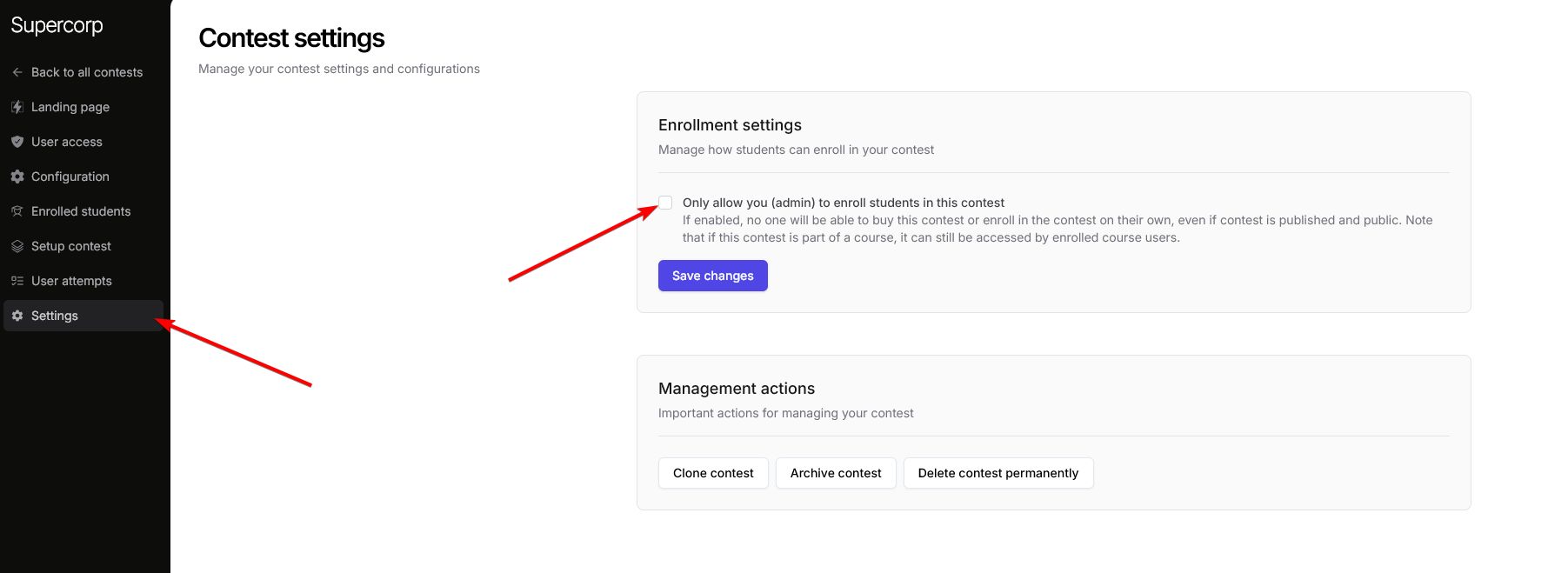Open the 'Landing page' text label in sidebar
1568x573 pixels.
(x=70, y=107)
